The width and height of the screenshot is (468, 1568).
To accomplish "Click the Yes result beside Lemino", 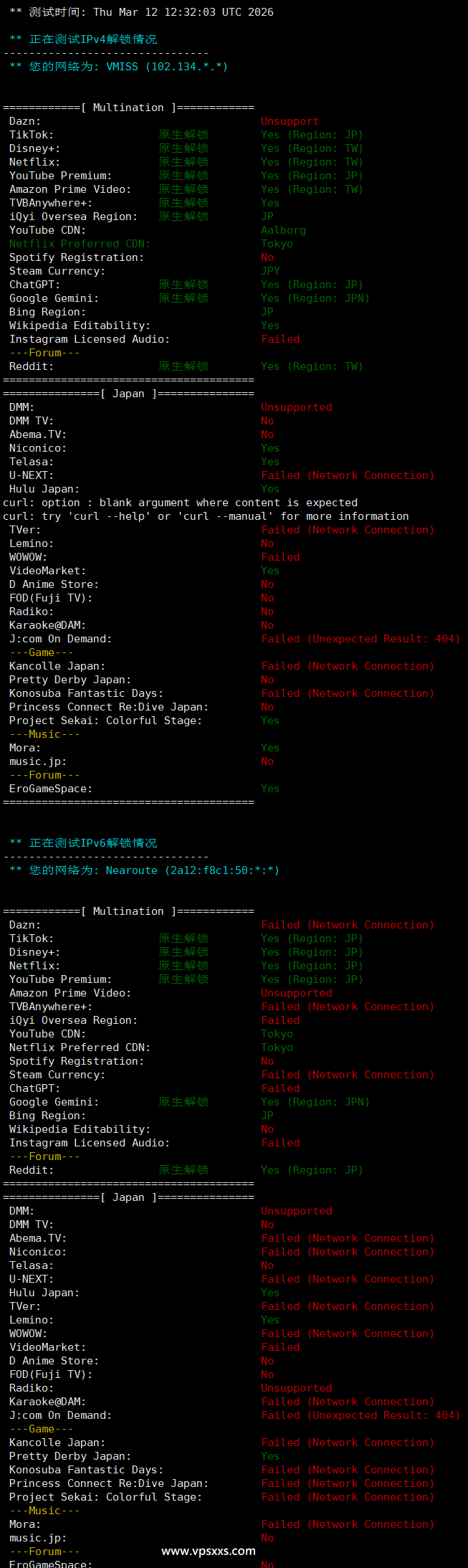I will [x=270, y=1320].
